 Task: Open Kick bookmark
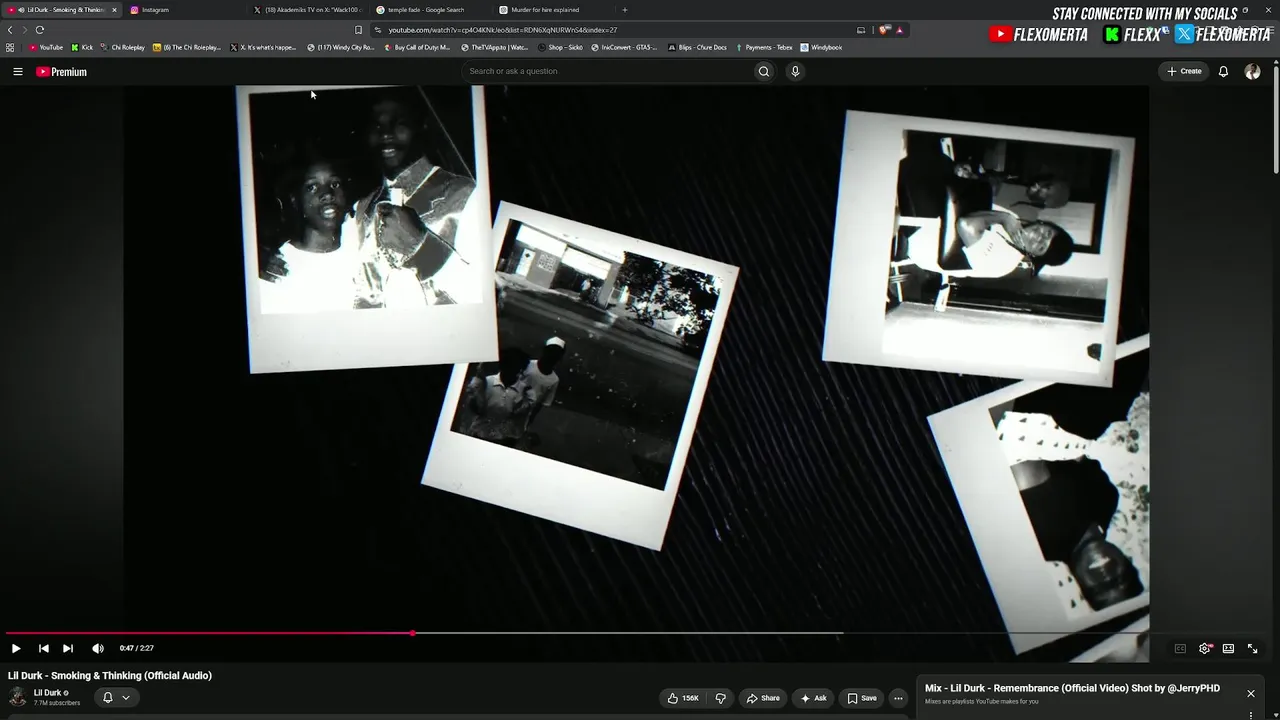pos(82,47)
